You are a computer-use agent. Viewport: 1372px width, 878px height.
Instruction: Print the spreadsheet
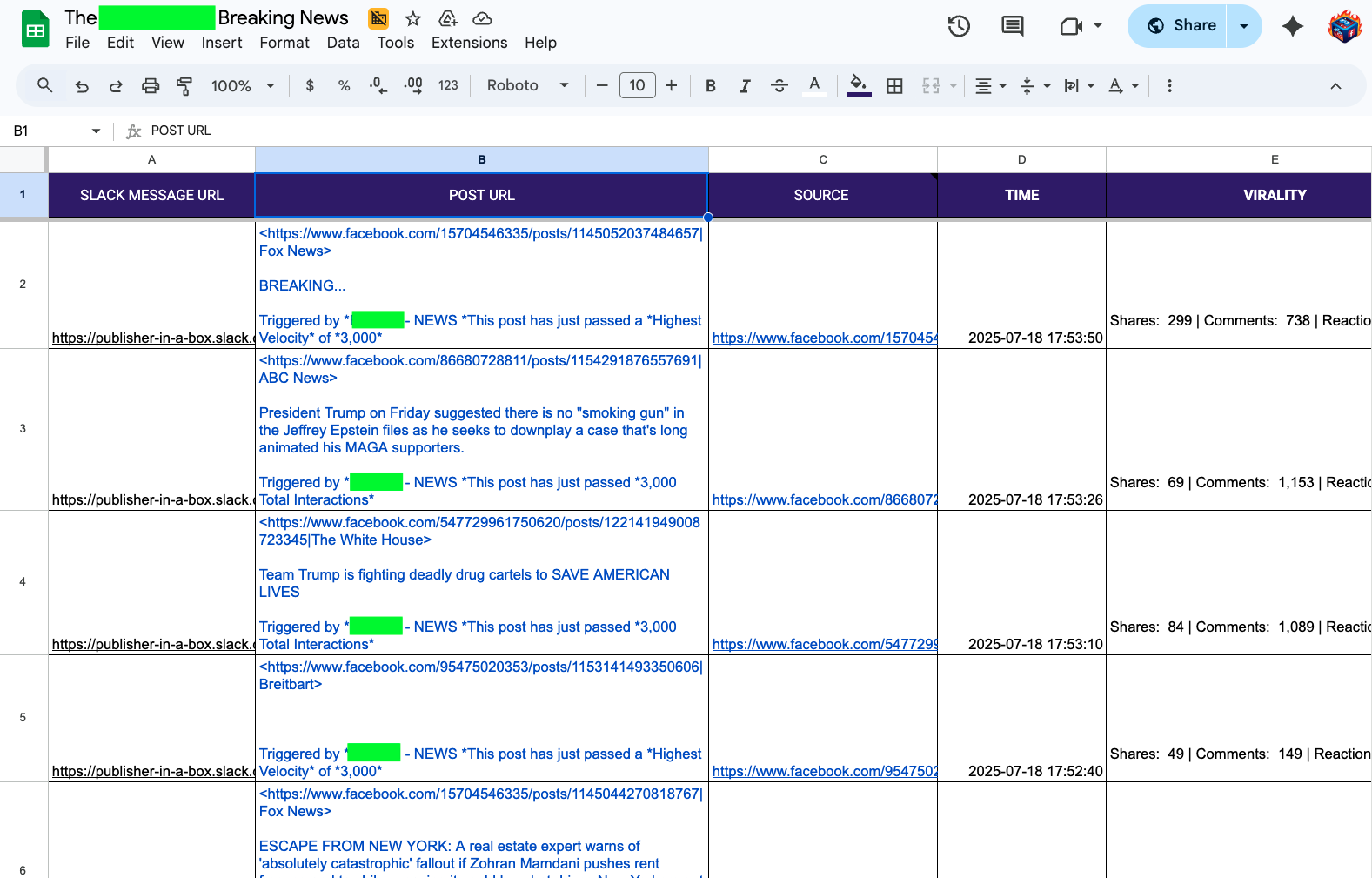click(x=151, y=85)
